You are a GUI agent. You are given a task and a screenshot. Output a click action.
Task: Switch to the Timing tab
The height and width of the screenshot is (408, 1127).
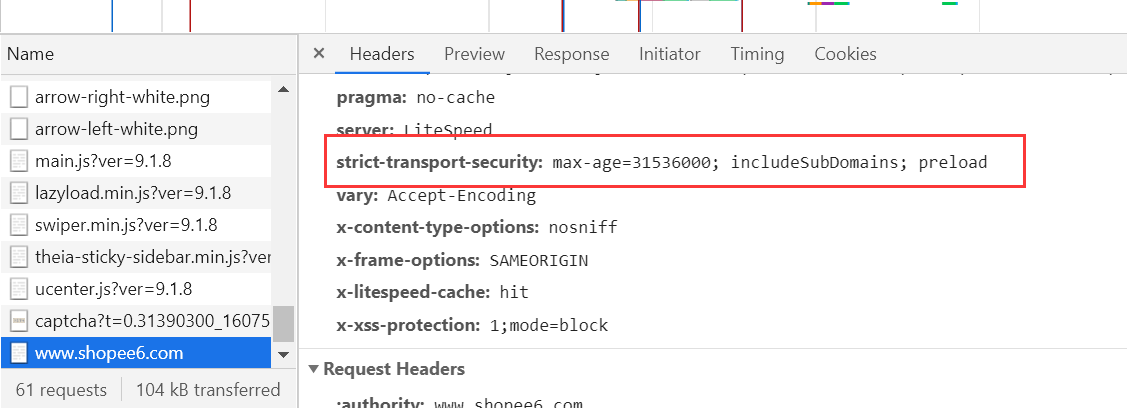(757, 54)
